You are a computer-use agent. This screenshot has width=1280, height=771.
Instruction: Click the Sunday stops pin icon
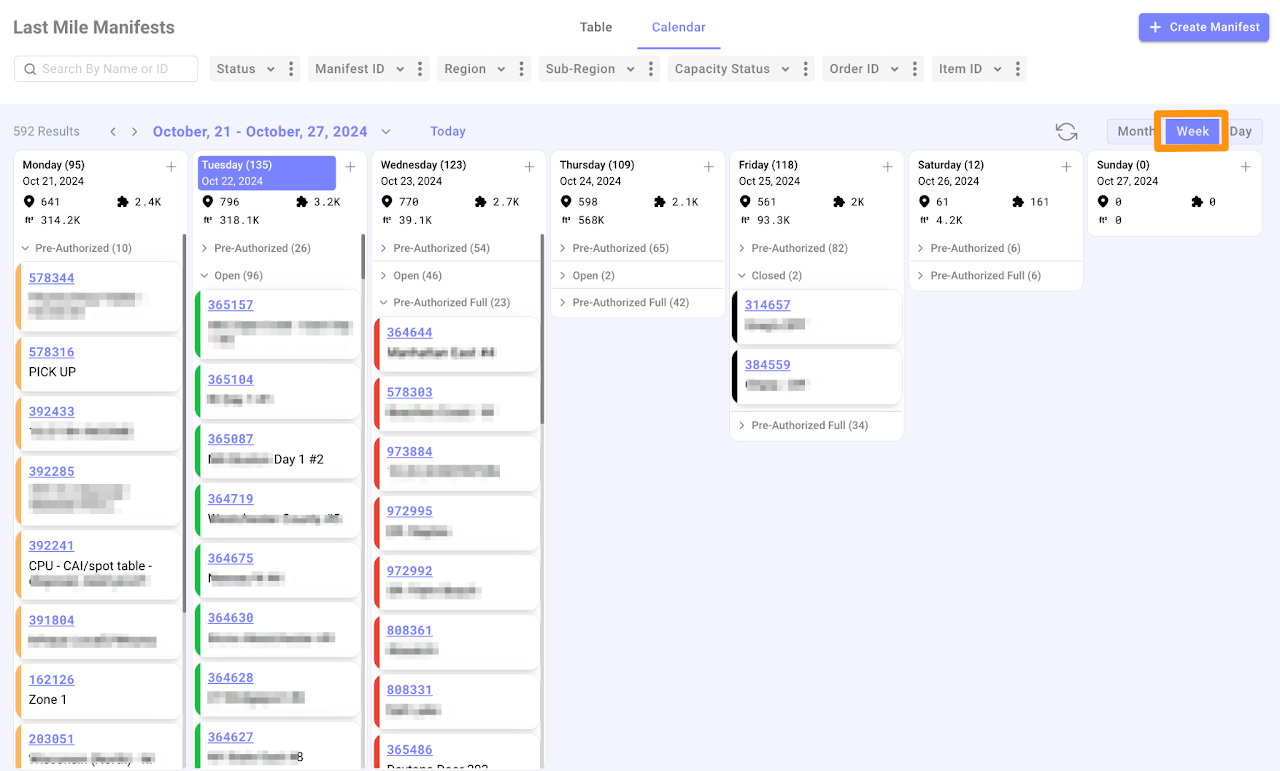click(1103, 202)
